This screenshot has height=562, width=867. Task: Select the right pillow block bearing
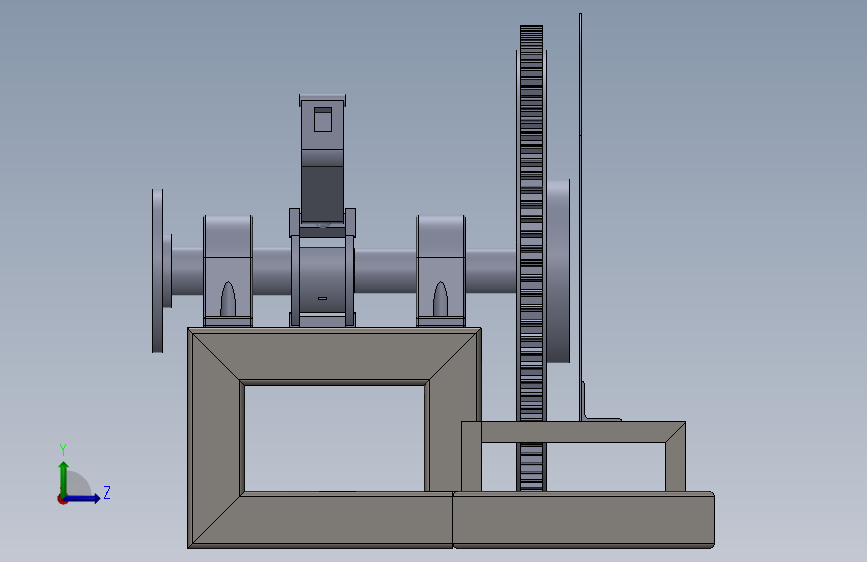(441, 270)
